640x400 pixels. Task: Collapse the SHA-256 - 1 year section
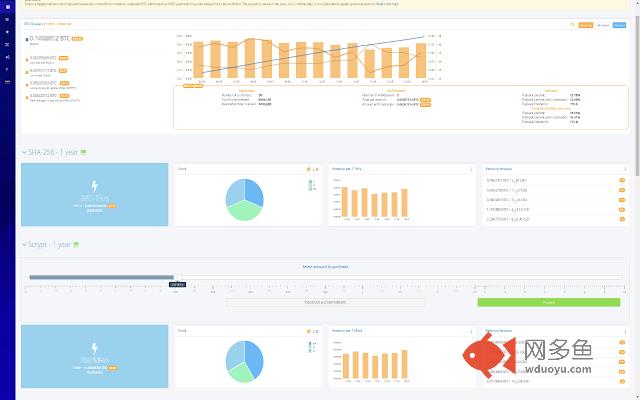point(24,152)
